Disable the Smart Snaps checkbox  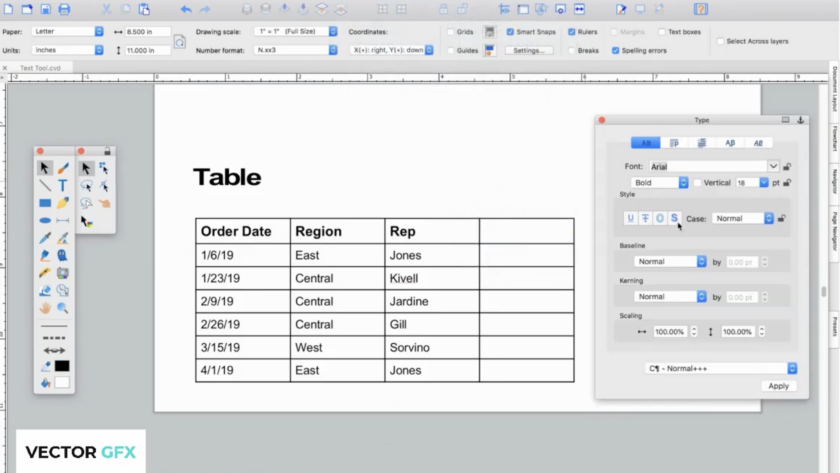[x=510, y=32]
